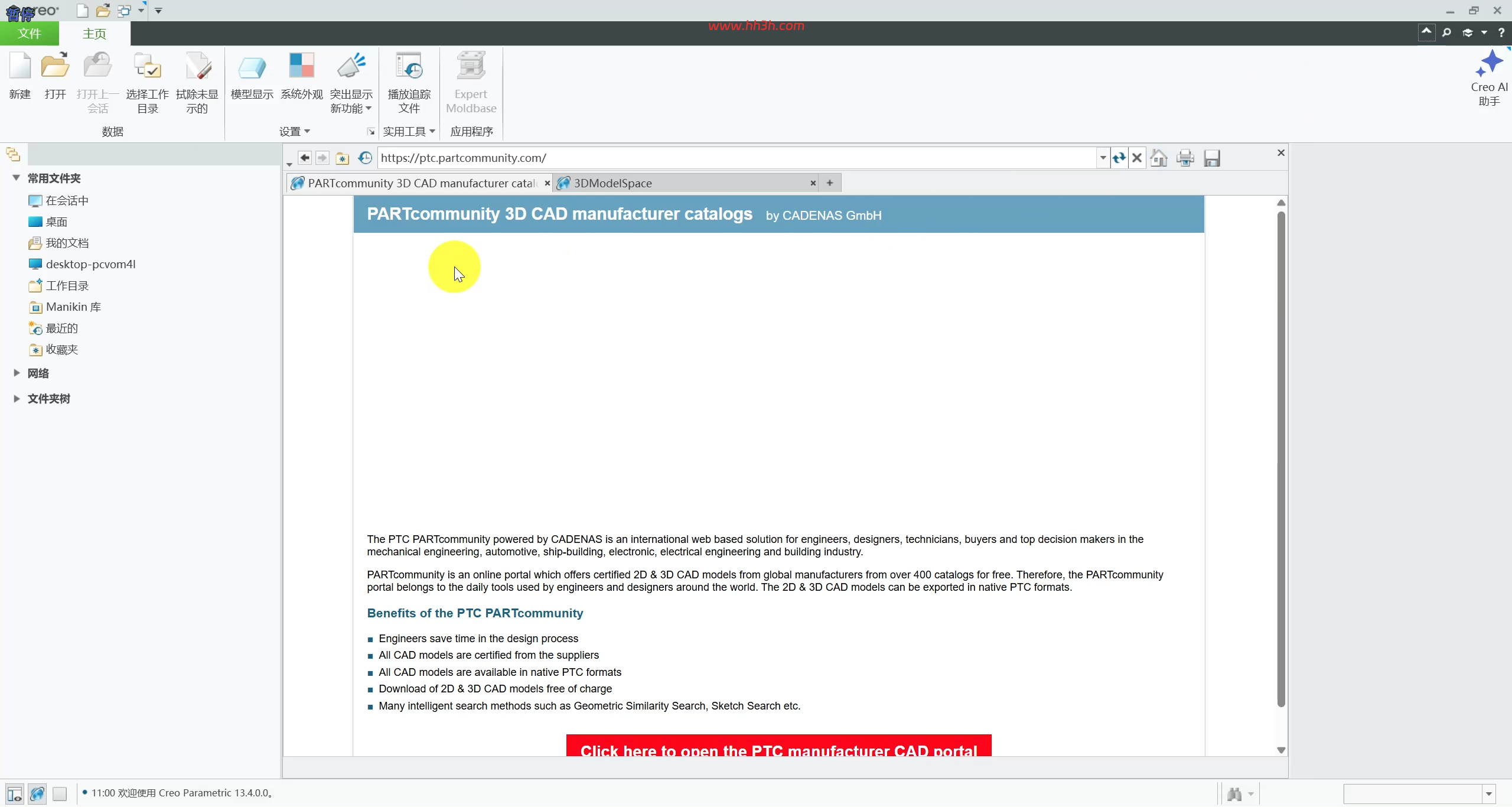Click 播放追踪文件 play trail file icon
1512x807 pixels.
(x=409, y=83)
